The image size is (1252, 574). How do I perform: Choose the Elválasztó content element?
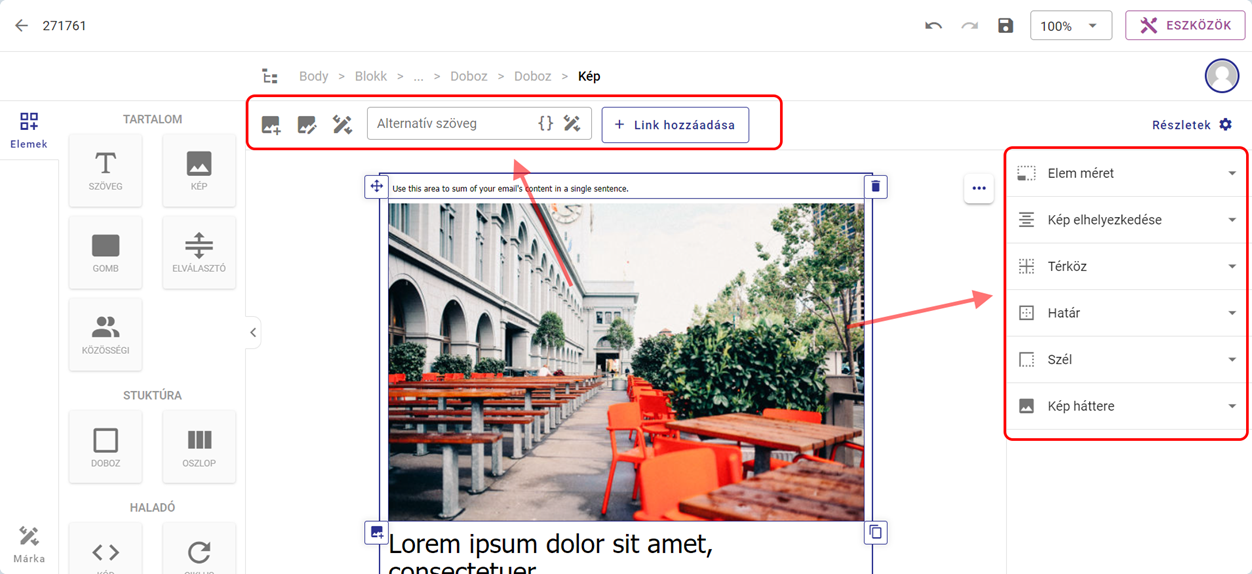[x=199, y=253]
